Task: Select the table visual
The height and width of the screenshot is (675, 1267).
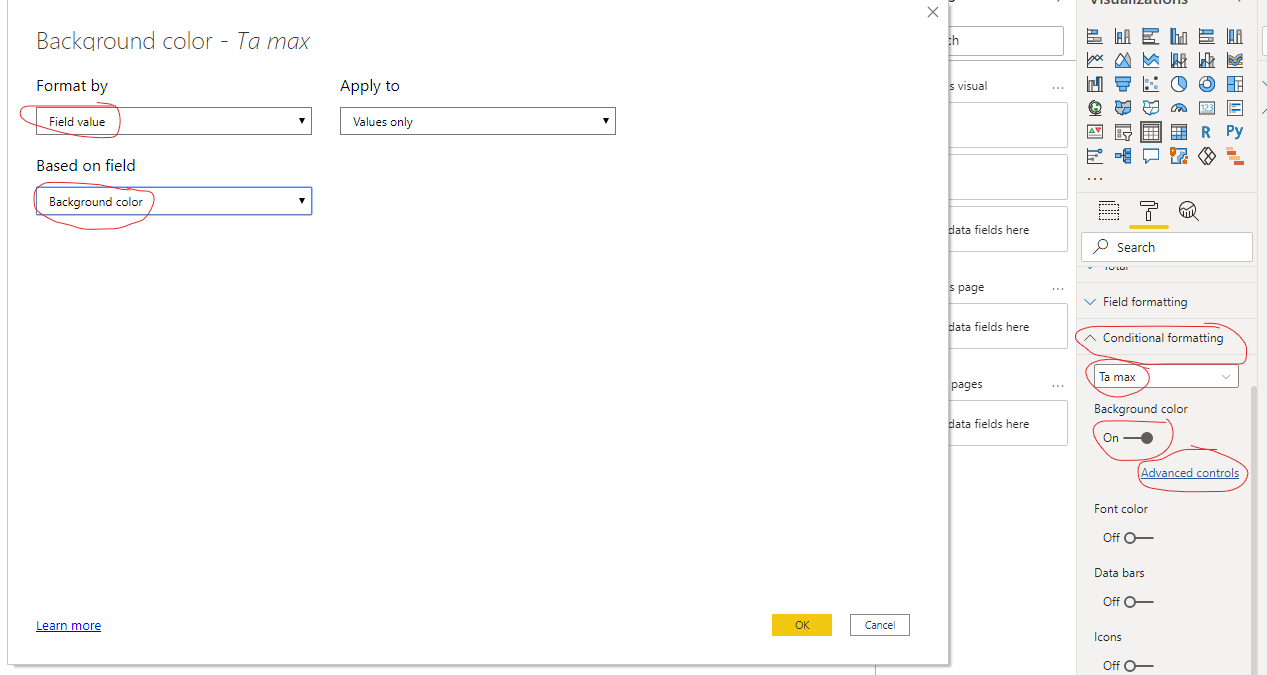Action: [x=1151, y=131]
